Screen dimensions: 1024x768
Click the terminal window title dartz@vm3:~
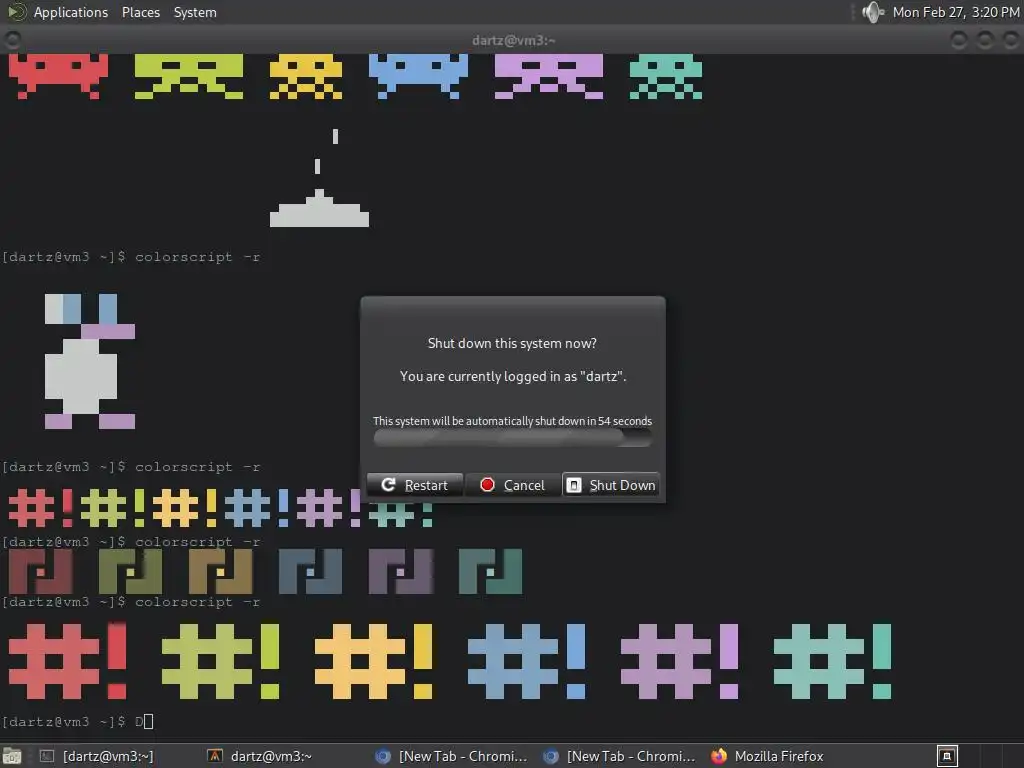[x=513, y=40]
